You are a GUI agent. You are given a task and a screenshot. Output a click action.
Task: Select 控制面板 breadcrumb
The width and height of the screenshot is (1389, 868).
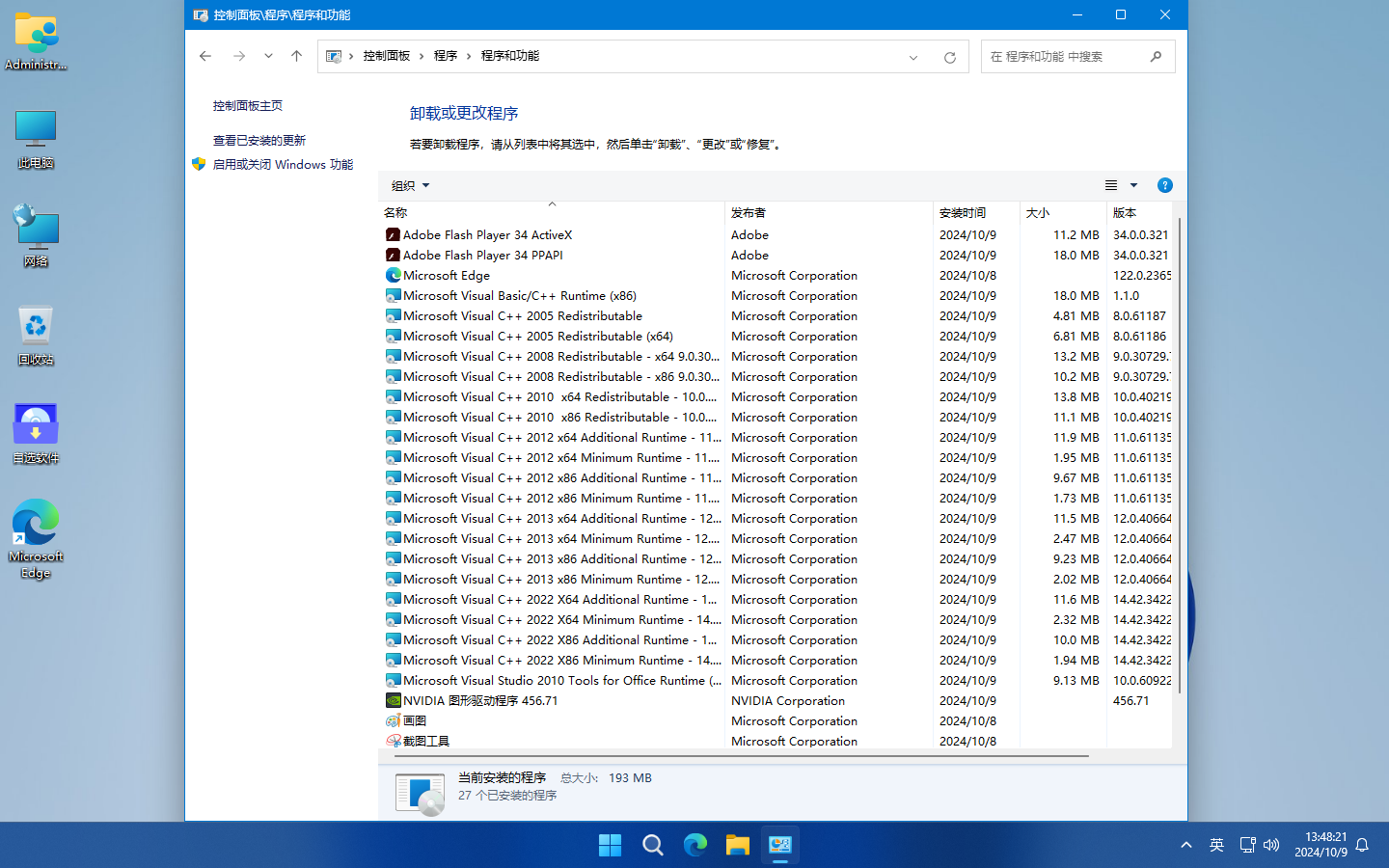(x=387, y=56)
